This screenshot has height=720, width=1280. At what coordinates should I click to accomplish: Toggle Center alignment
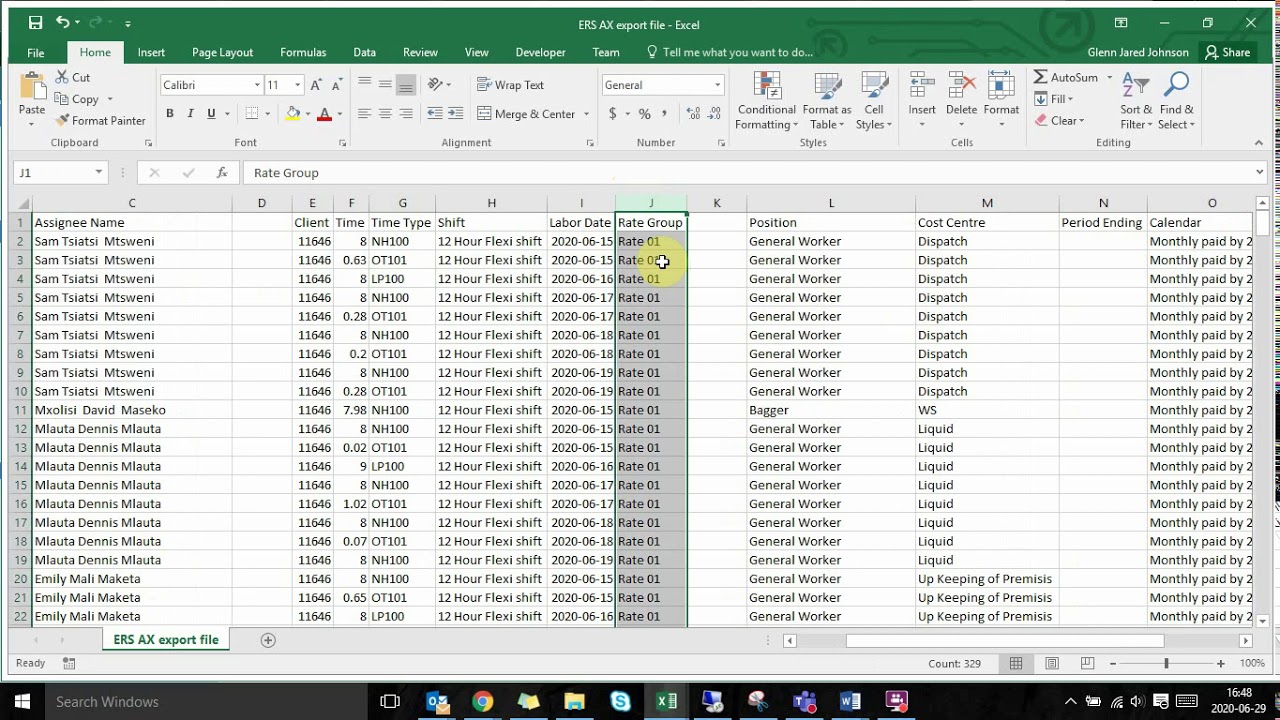[385, 114]
